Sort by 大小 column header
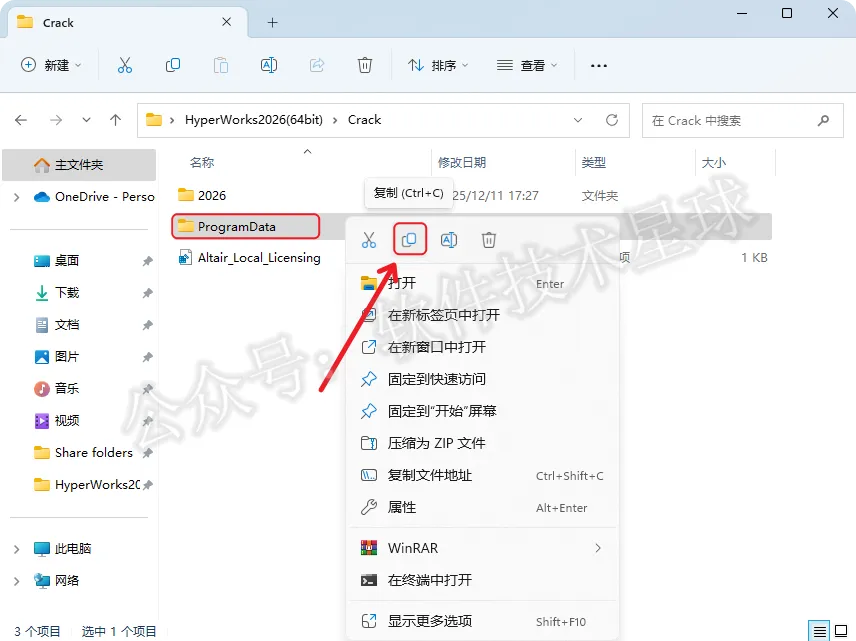The height and width of the screenshot is (641, 856). point(714,163)
